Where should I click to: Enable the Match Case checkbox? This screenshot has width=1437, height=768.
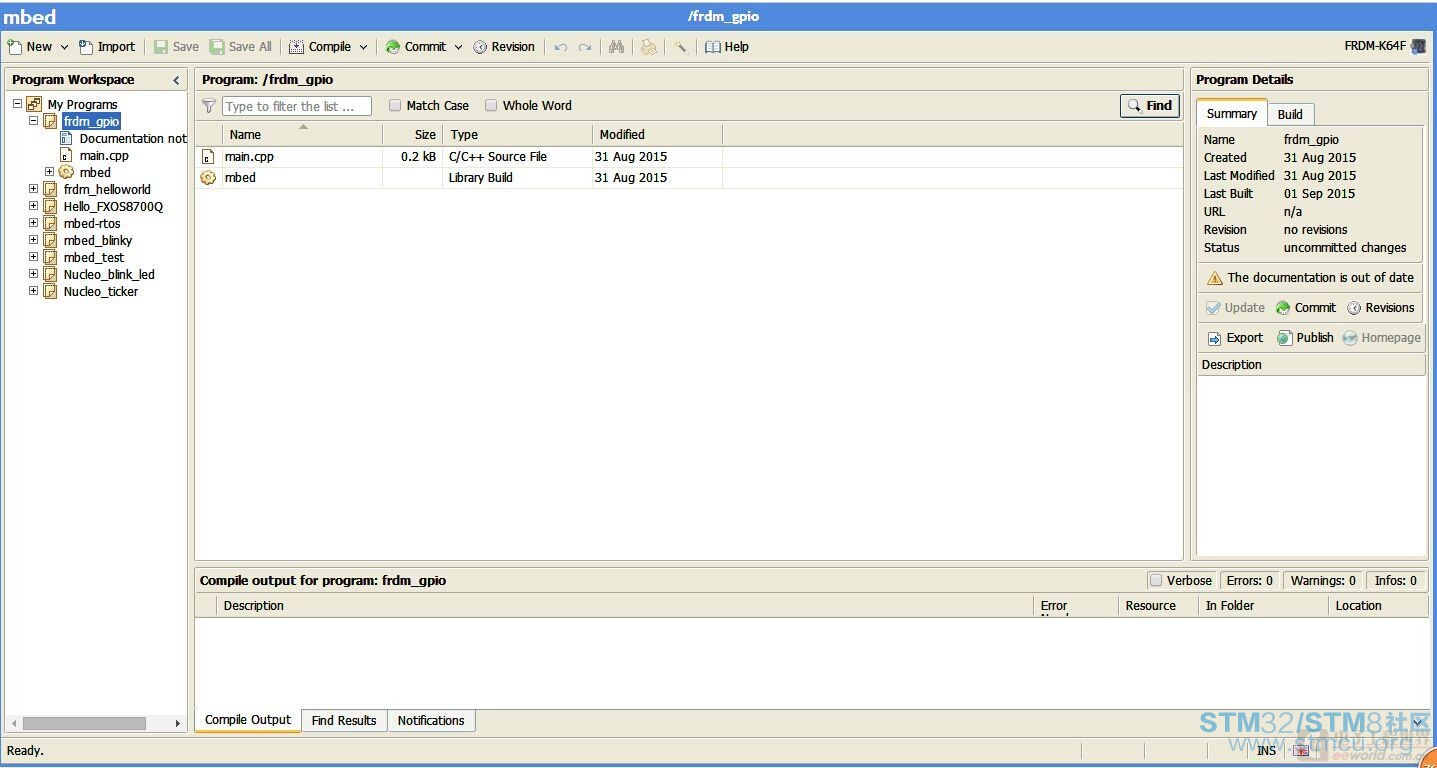pyautogui.click(x=395, y=106)
